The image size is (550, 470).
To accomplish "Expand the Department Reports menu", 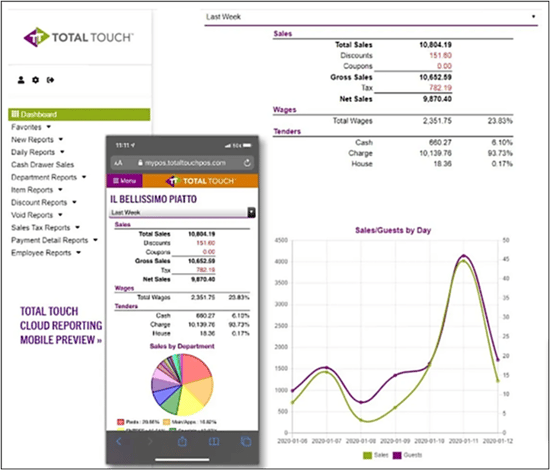I will point(48,177).
